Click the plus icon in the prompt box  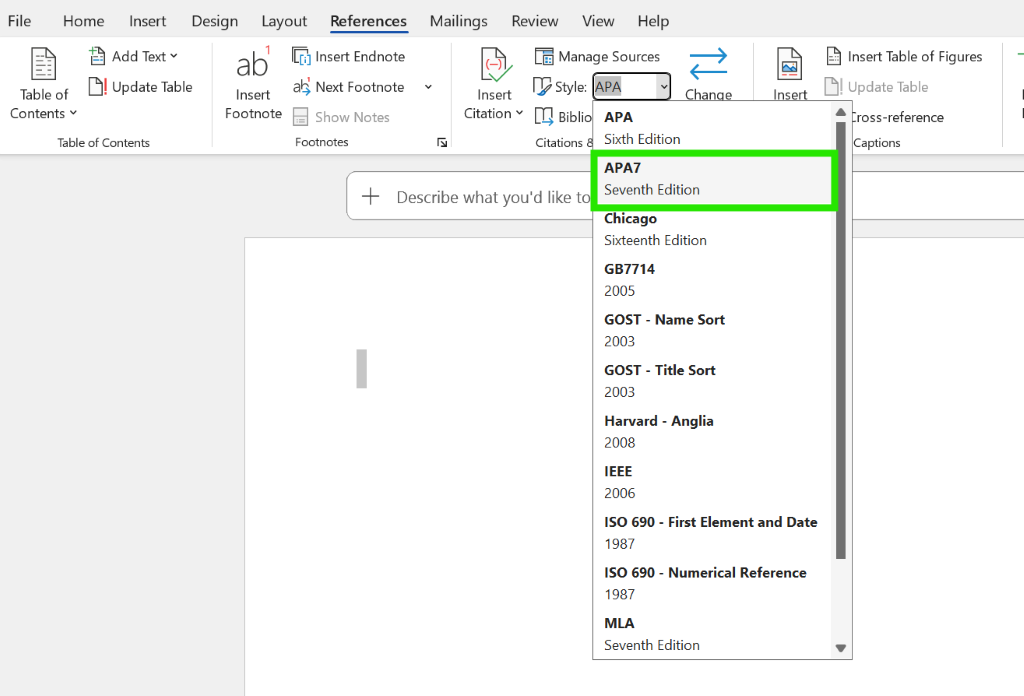[370, 197]
